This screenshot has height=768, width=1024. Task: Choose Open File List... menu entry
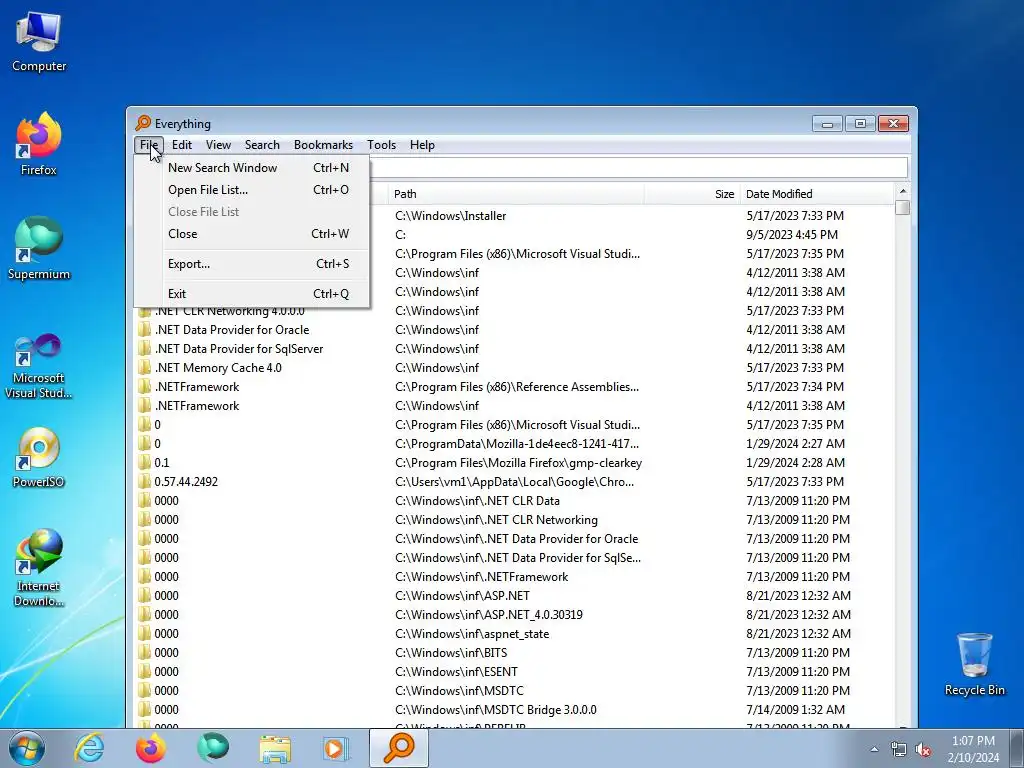click(x=252, y=190)
